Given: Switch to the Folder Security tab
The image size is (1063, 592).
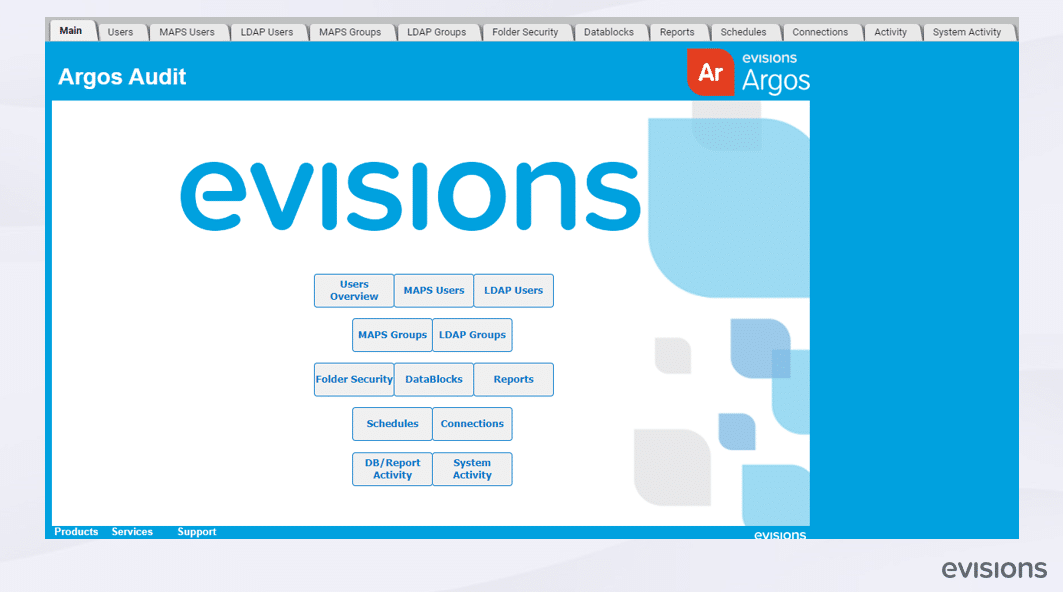Looking at the screenshot, I should pos(525,32).
